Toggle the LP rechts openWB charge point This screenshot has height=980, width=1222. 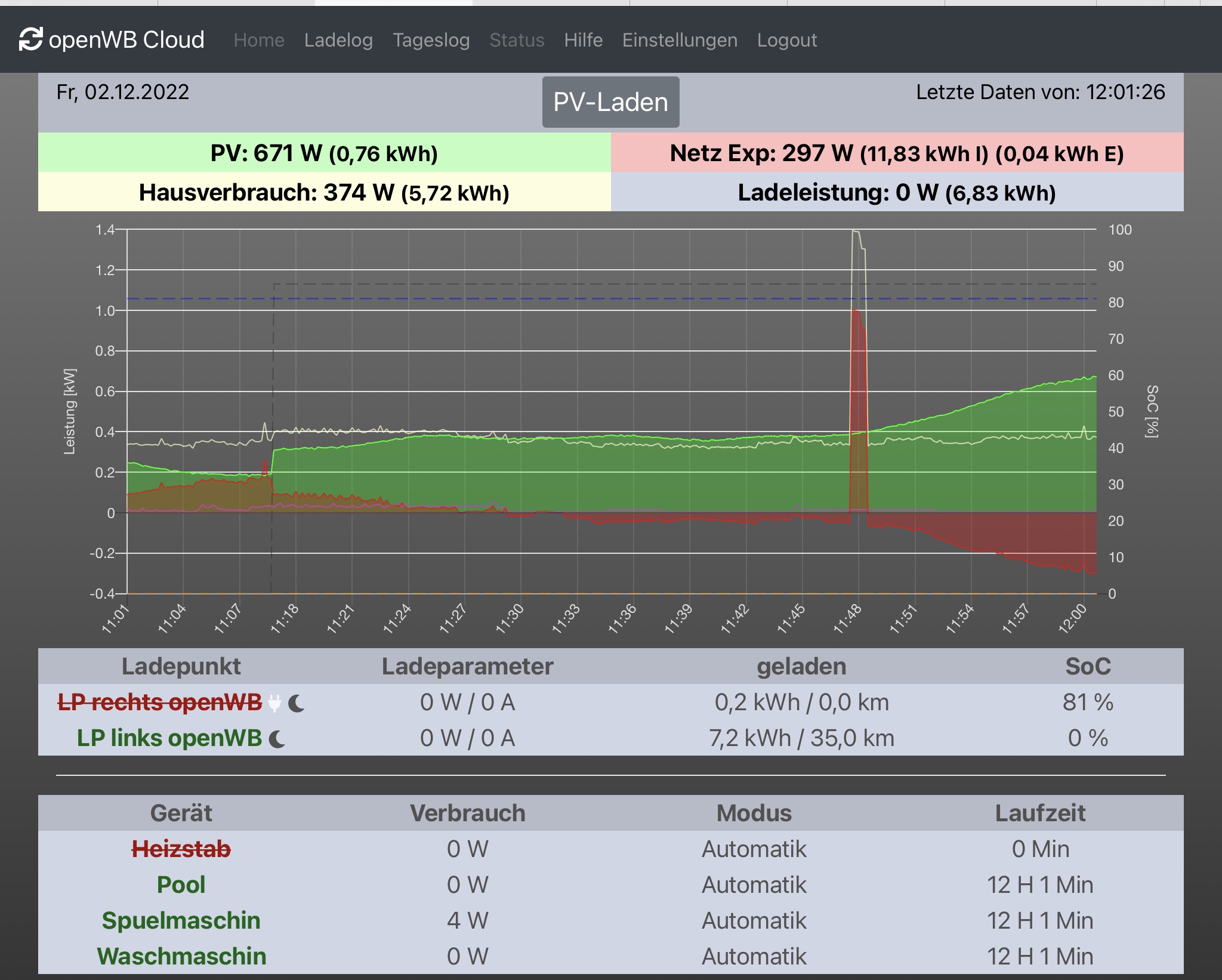pyautogui.click(x=160, y=702)
